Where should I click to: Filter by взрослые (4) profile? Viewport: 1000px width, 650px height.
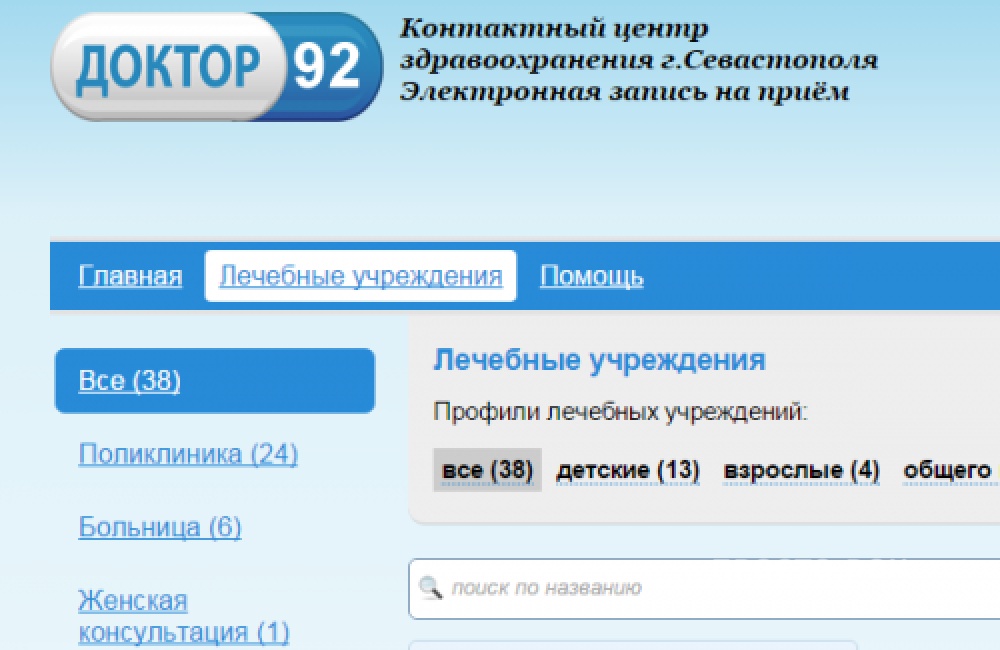pyautogui.click(x=801, y=470)
